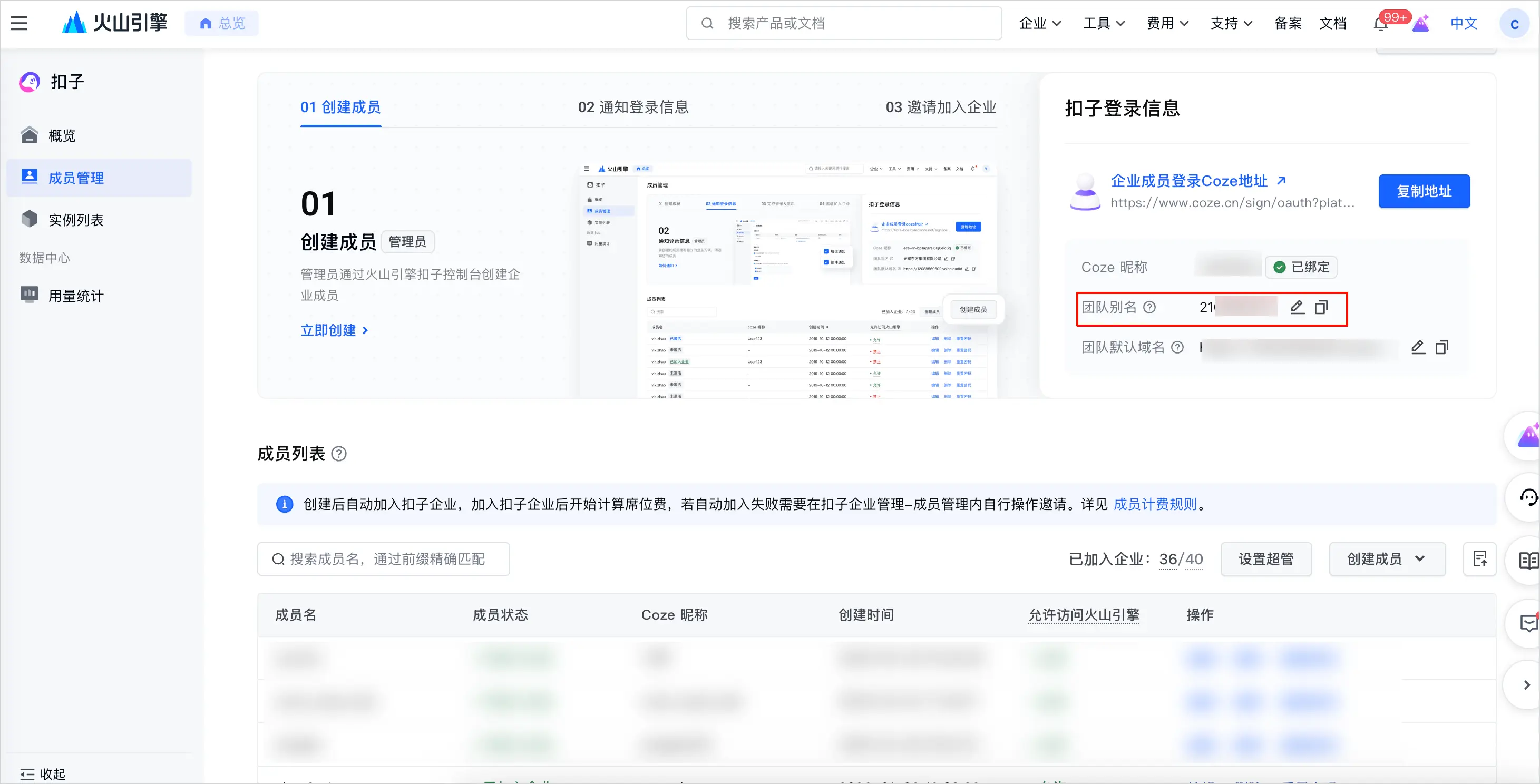Expand the 企业 dropdown menu
This screenshot has width=1540, height=784.
pos(1040,23)
